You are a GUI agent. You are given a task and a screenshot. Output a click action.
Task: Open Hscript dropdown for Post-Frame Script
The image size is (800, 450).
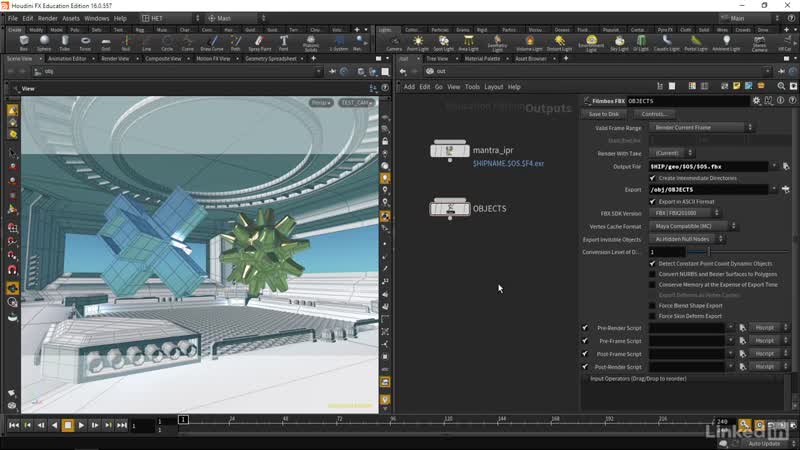pos(769,354)
